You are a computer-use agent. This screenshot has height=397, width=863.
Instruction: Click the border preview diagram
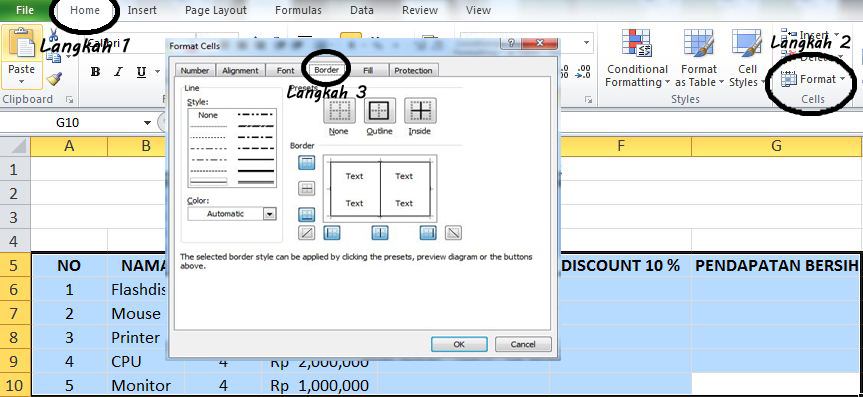[380, 189]
